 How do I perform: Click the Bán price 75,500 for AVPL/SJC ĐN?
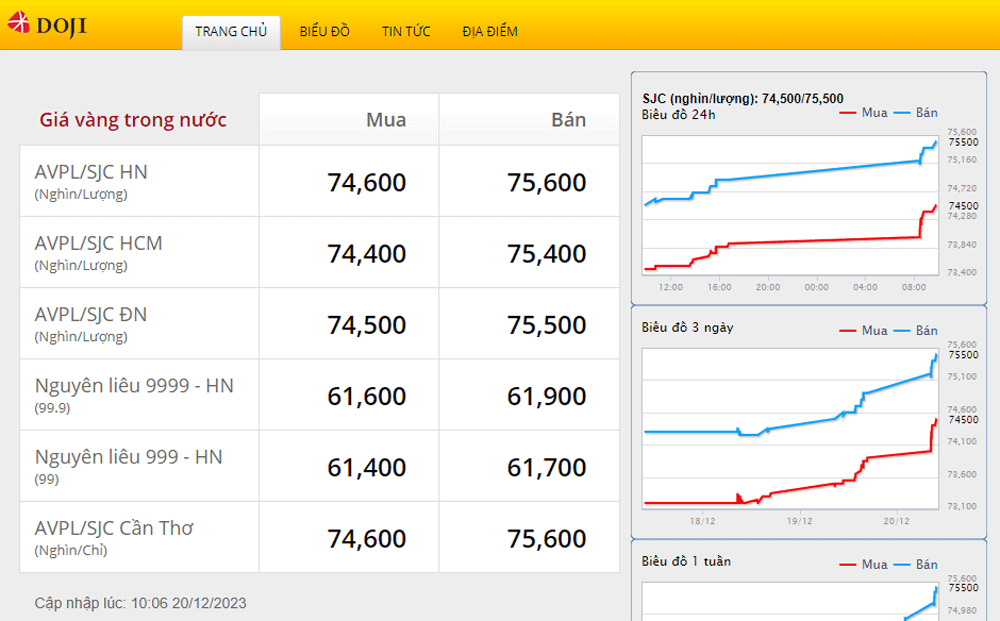point(547,325)
